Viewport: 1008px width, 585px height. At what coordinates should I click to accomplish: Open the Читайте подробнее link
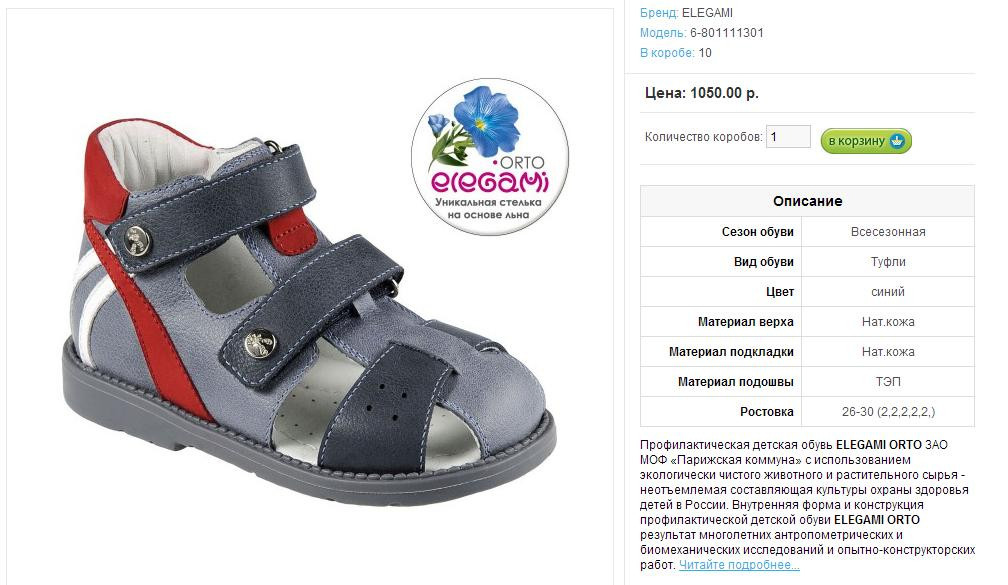click(x=739, y=565)
